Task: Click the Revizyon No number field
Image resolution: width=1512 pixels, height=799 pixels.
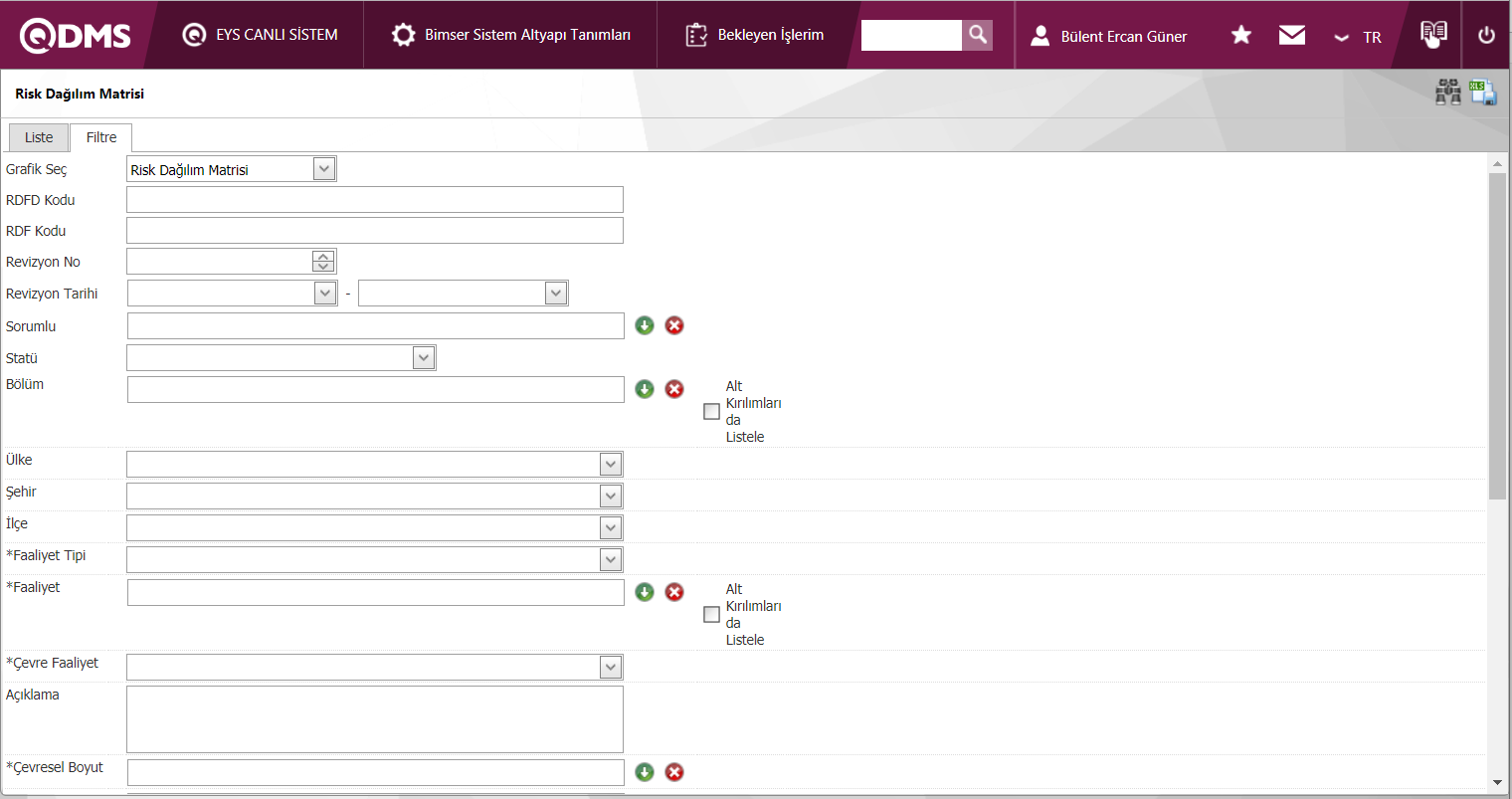Action: [x=220, y=261]
